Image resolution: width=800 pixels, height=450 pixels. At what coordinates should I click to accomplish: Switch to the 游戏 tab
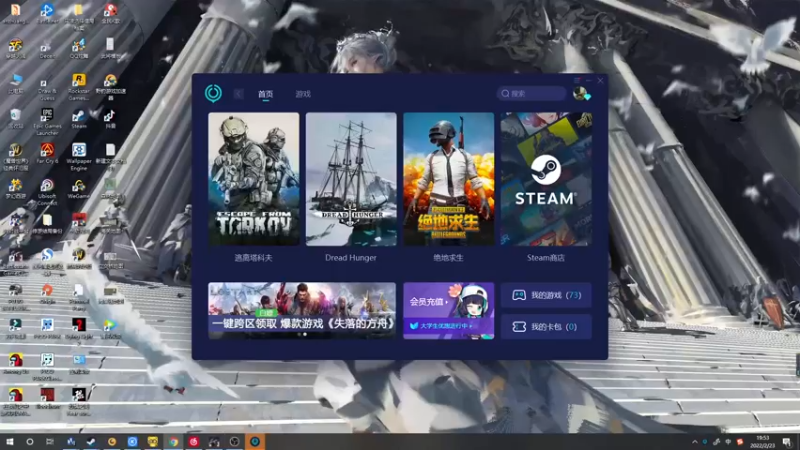(303, 94)
